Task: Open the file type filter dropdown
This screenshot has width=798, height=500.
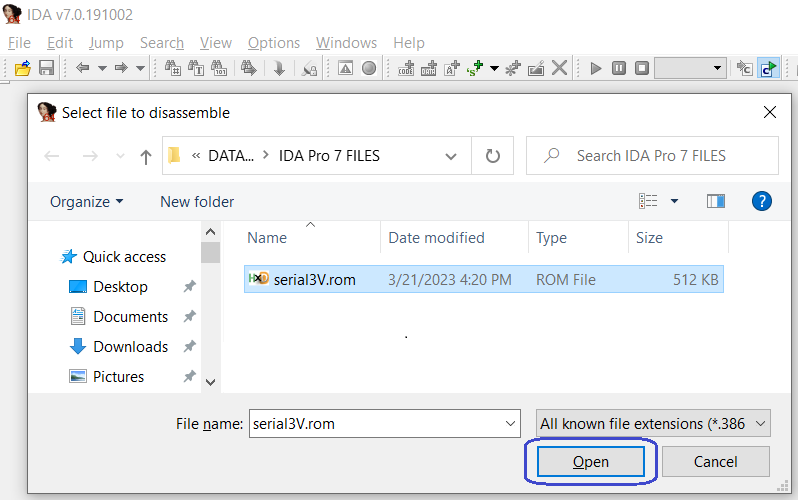Action: coord(653,424)
